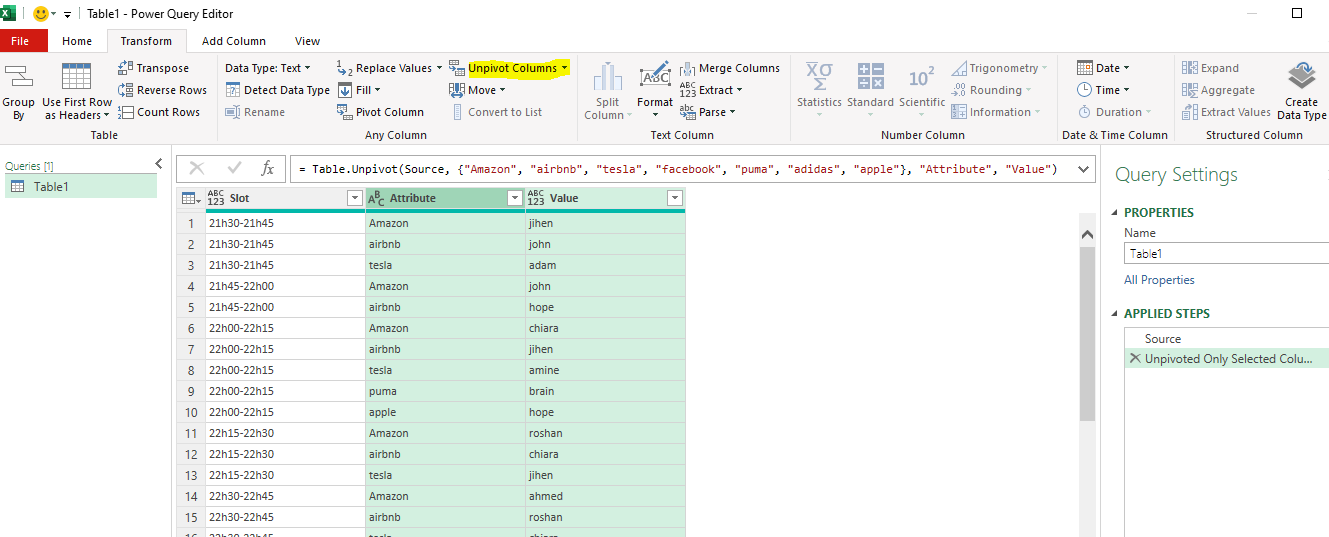
Task: Open the File tab
Action: coord(20,41)
